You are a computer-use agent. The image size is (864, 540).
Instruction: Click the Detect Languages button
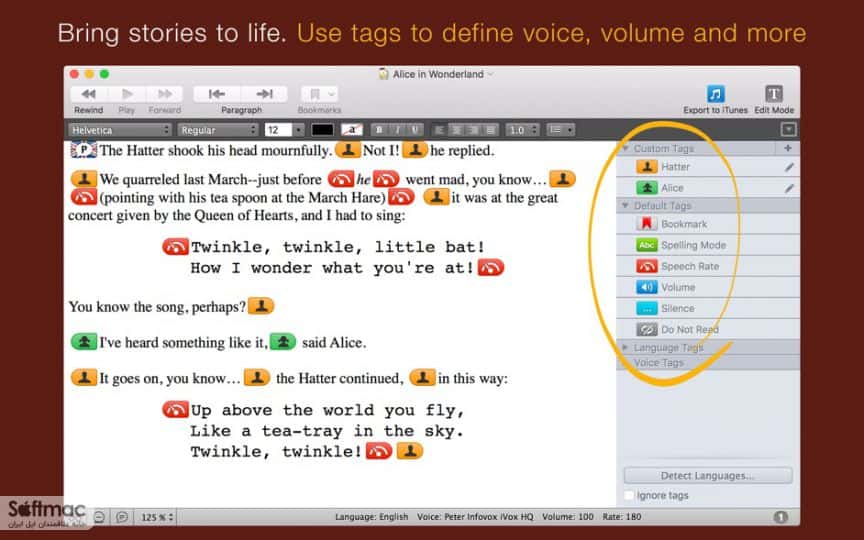click(708, 476)
